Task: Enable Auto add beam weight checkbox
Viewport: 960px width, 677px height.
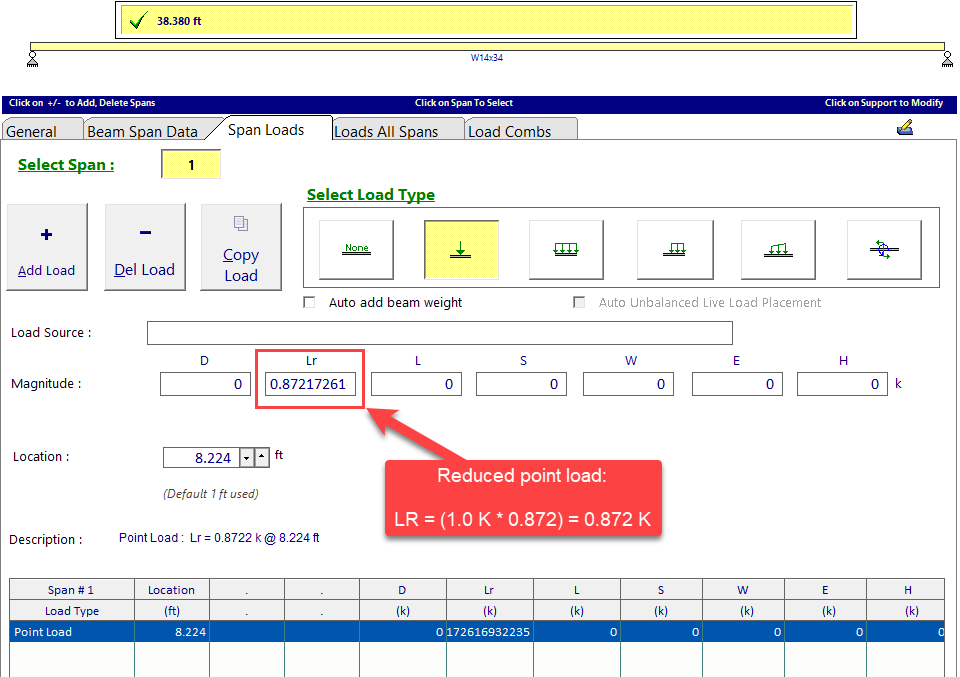Action: [x=310, y=302]
